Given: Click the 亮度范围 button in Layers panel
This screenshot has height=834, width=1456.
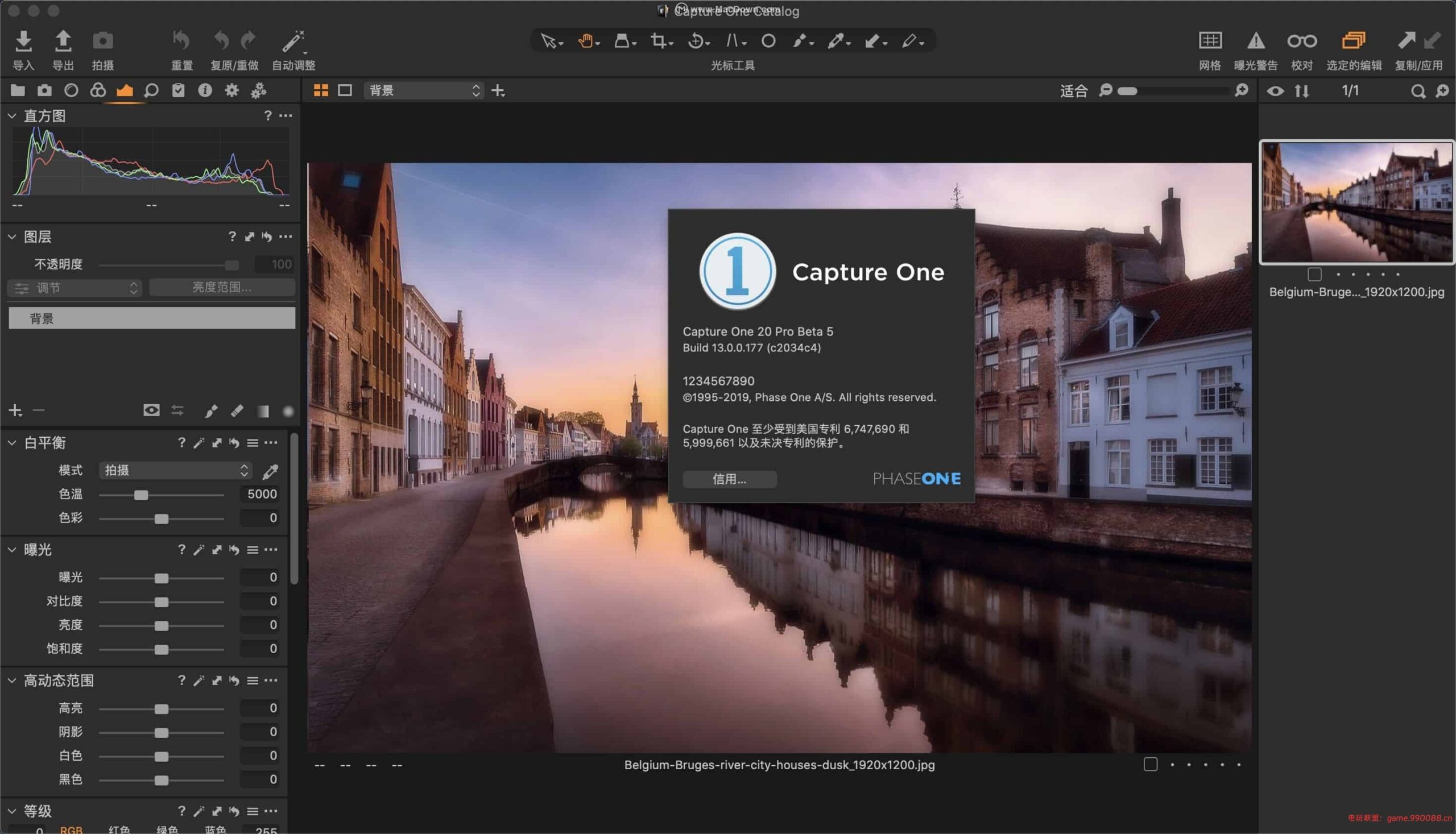Looking at the screenshot, I should coord(222,287).
